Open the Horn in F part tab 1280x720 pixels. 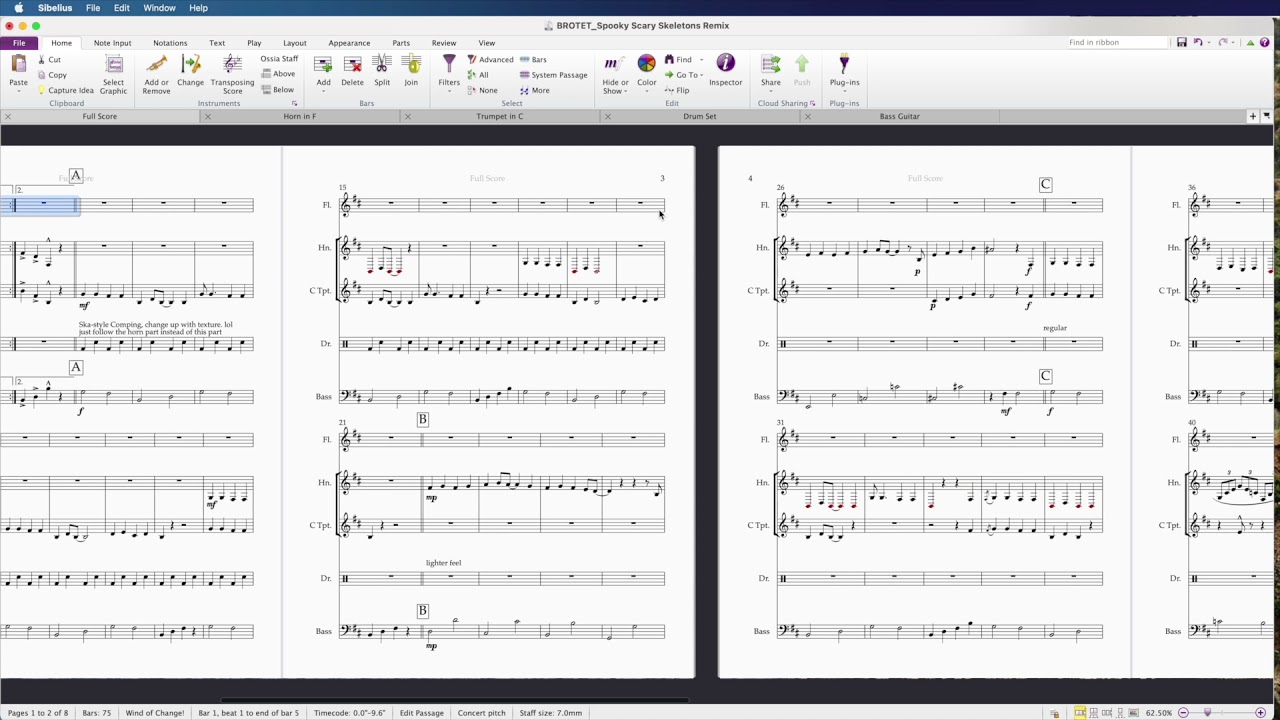(299, 116)
